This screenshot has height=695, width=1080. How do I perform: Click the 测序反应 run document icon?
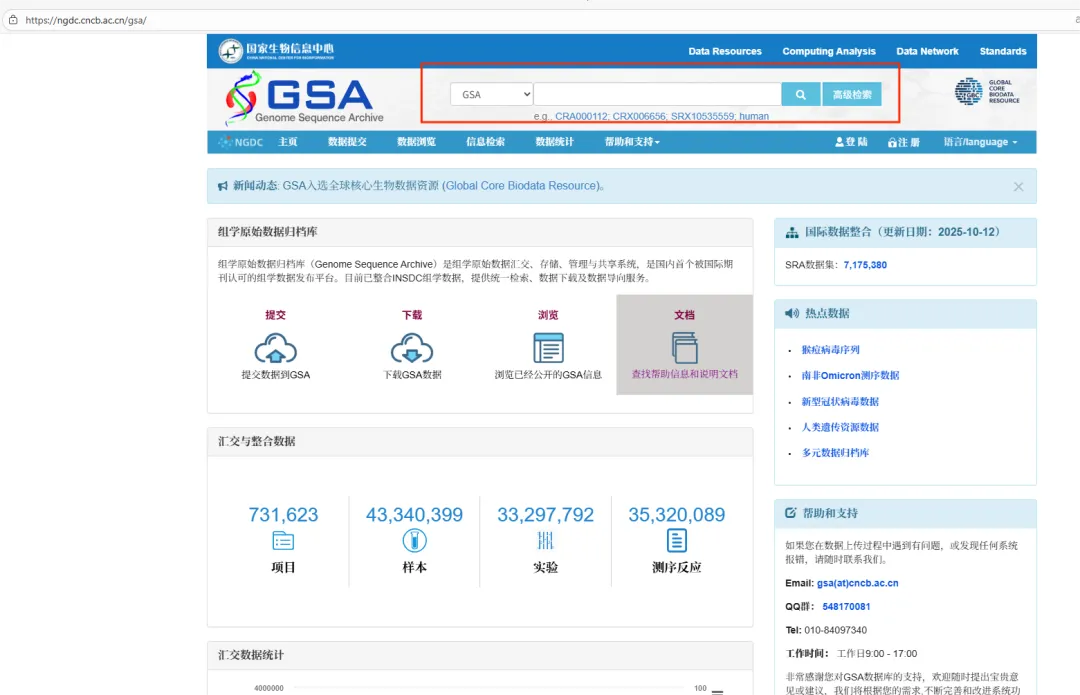click(676, 541)
